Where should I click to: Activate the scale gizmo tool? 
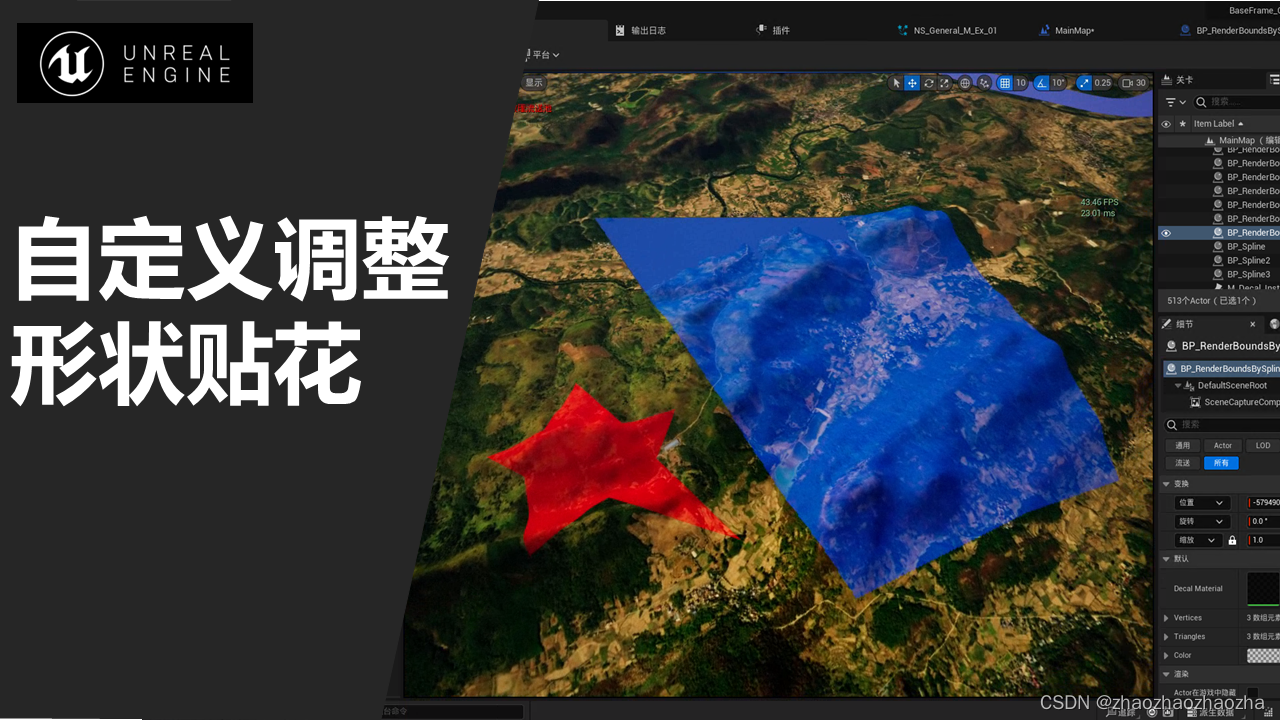coord(944,83)
